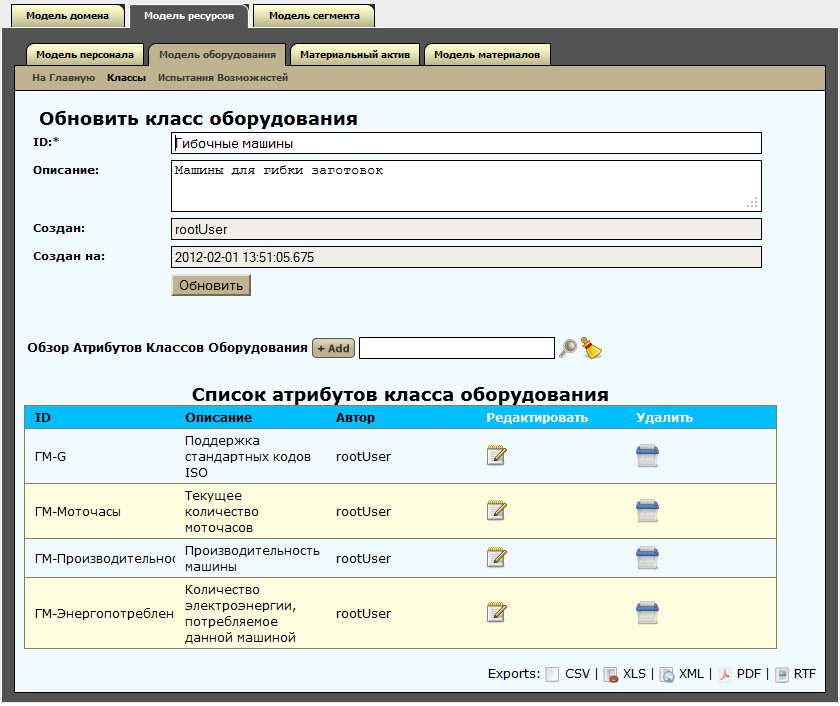Delete the ГМ-Производительность attribute
The height and width of the screenshot is (706, 840).
click(x=647, y=558)
